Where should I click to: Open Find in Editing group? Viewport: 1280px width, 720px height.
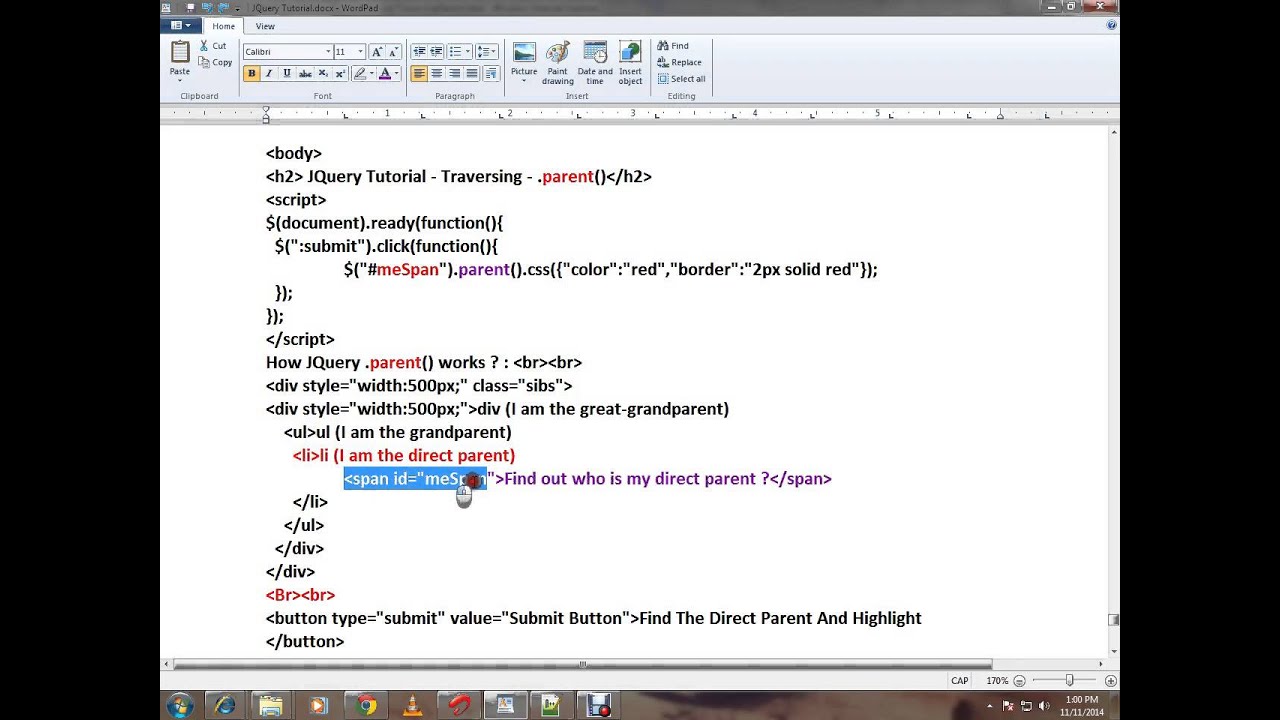click(673, 46)
